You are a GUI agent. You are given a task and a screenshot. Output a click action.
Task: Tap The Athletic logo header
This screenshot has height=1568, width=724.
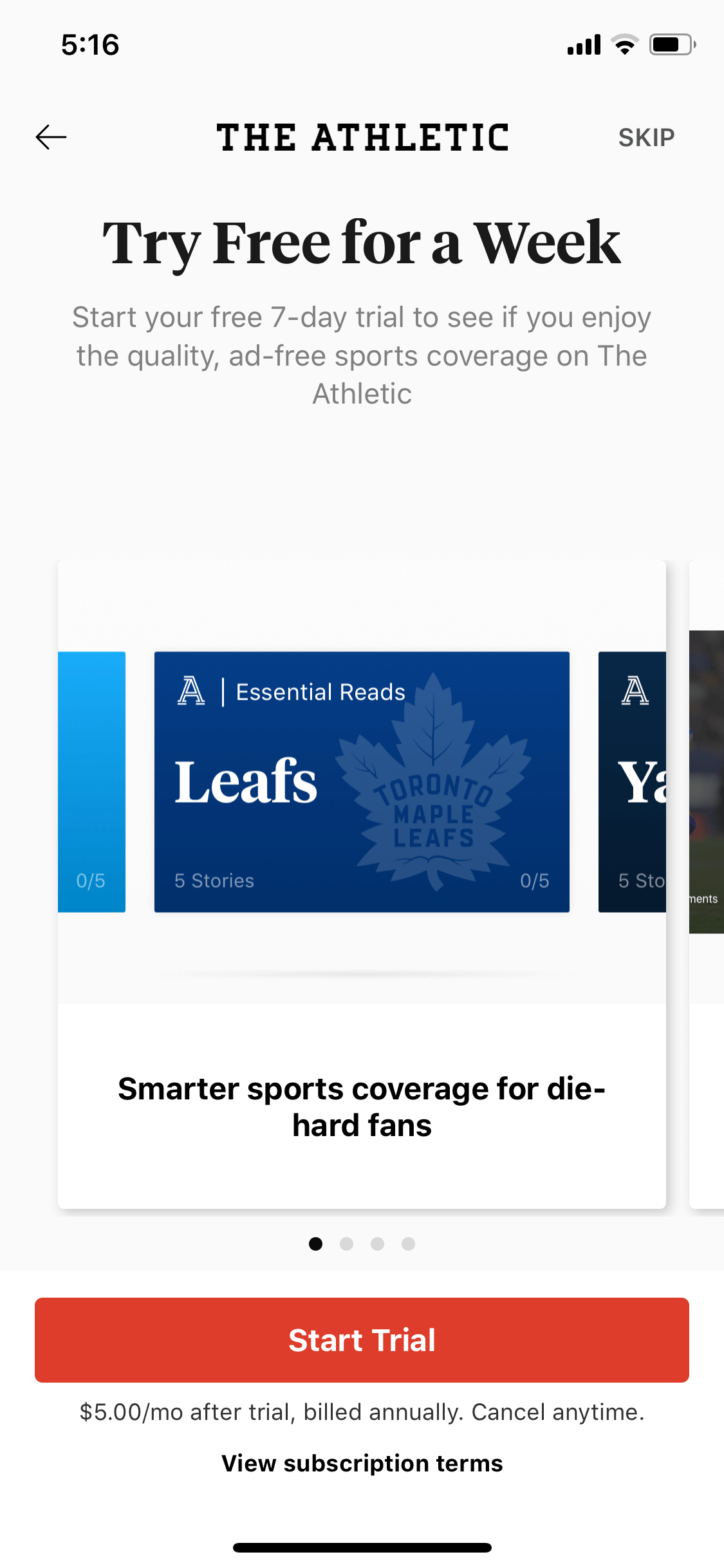pos(362,138)
